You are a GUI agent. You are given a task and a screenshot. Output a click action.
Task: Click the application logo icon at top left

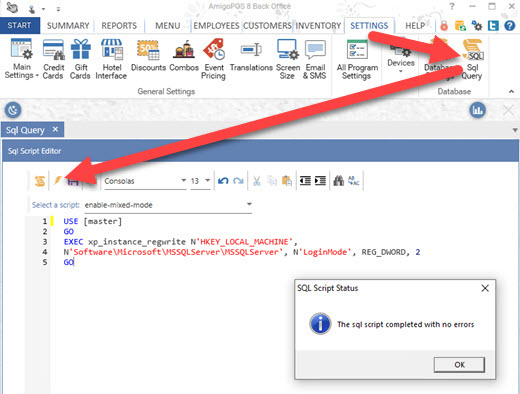pyautogui.click(x=12, y=7)
